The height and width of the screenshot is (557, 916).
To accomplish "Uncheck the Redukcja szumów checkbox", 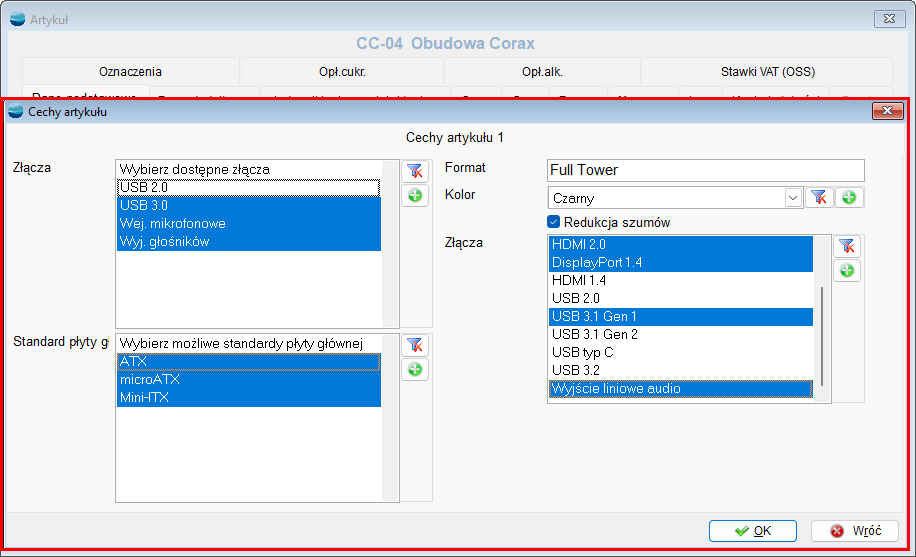I will coord(554,222).
